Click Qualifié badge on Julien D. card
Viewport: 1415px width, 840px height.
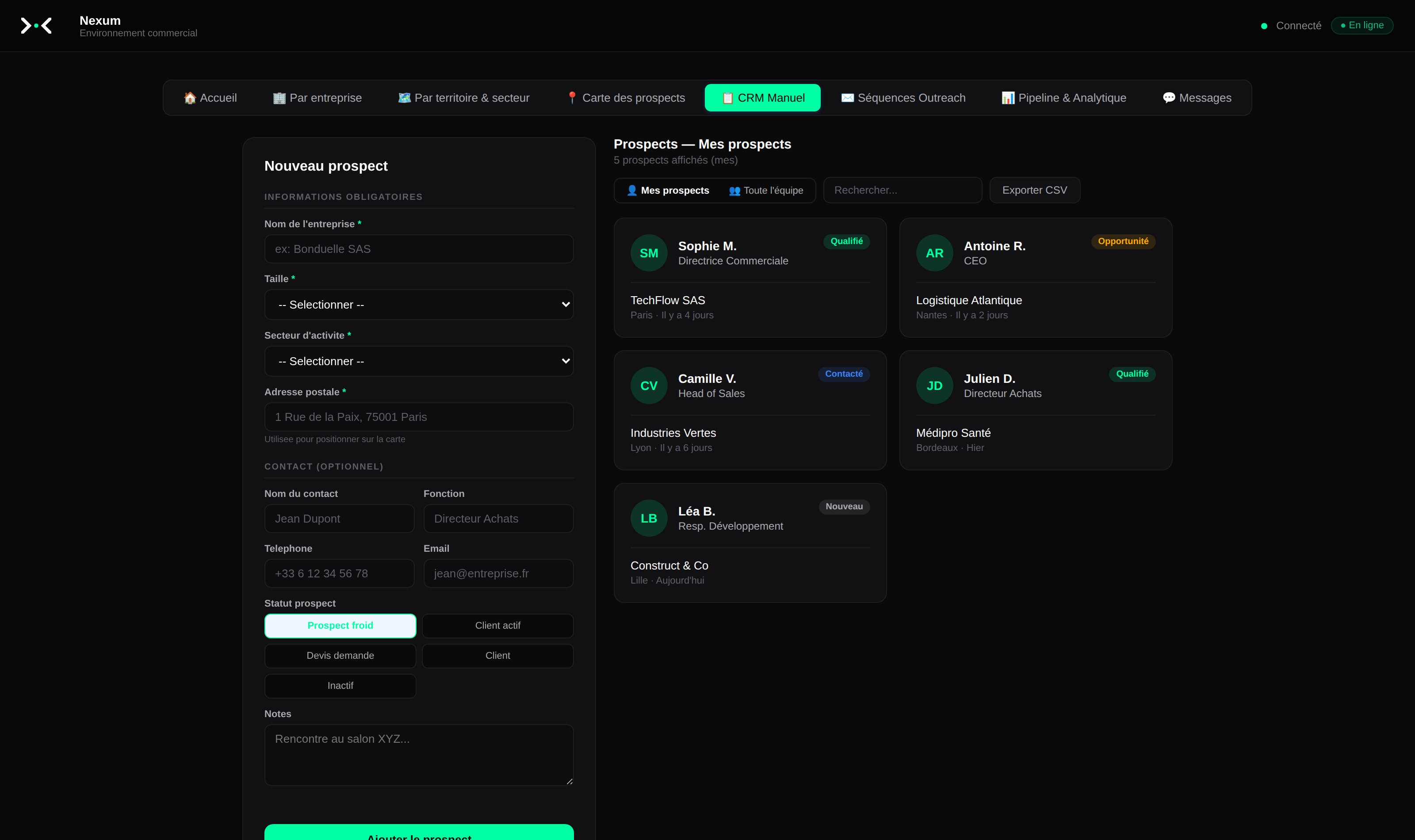click(1132, 374)
